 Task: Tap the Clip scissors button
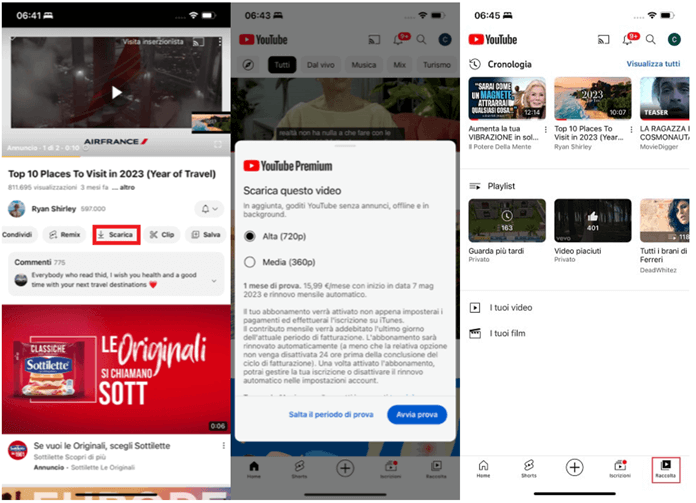tap(162, 235)
